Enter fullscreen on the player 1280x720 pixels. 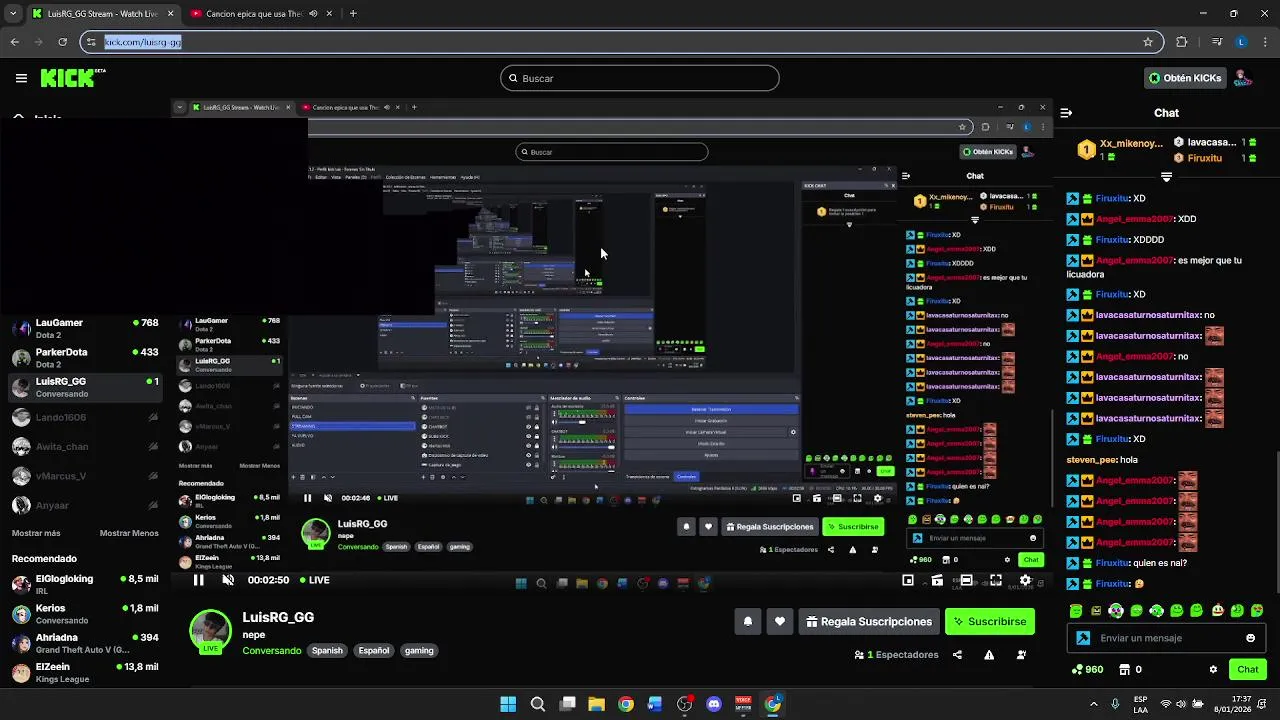tap(996, 580)
